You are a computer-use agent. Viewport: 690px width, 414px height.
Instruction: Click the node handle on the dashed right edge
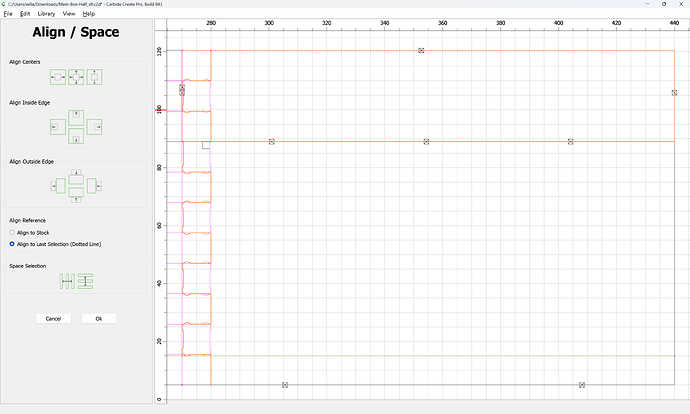point(674,93)
